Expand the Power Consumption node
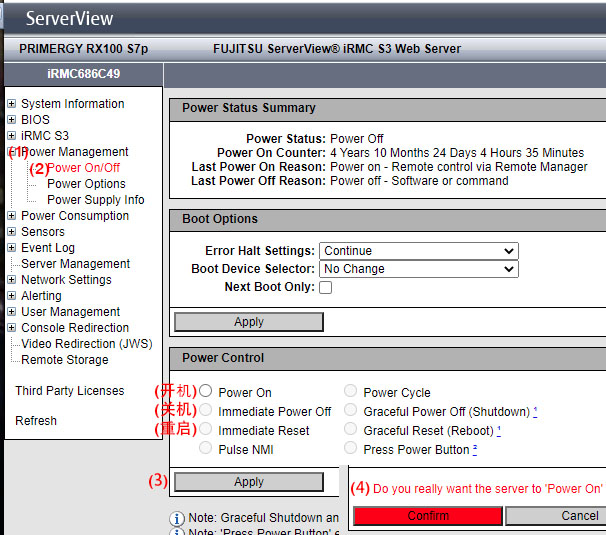This screenshot has width=606, height=535. 12,216
